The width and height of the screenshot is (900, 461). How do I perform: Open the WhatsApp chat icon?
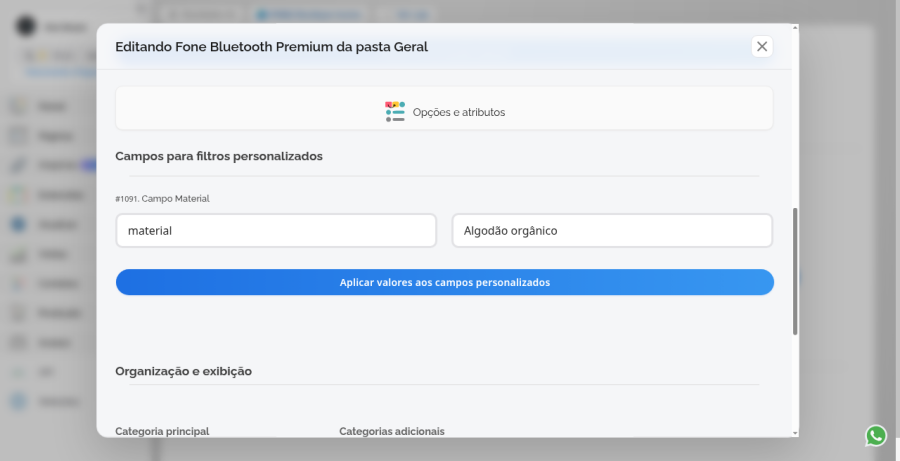[876, 436]
